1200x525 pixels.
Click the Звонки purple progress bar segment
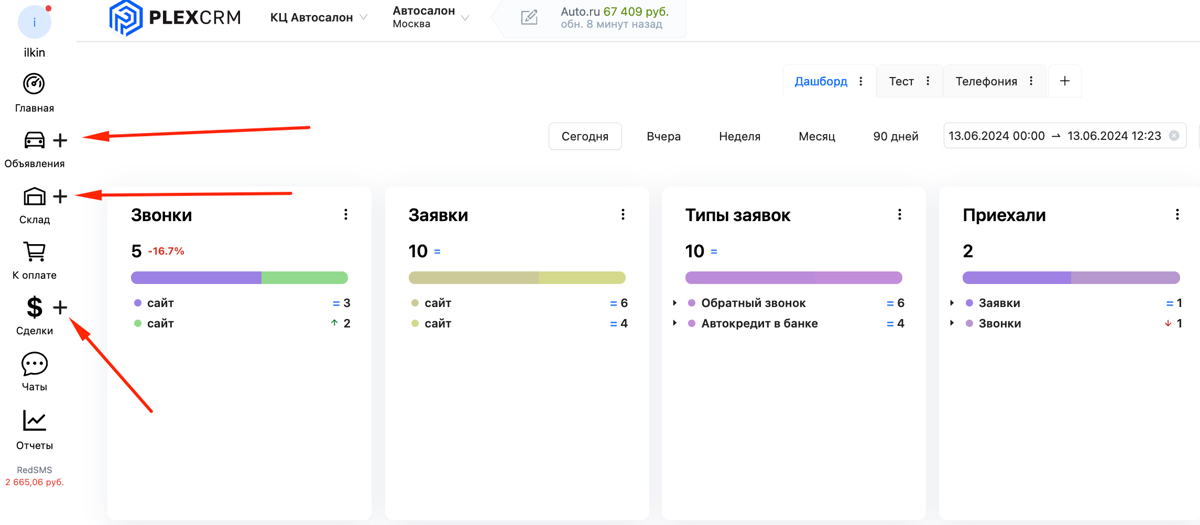[196, 278]
